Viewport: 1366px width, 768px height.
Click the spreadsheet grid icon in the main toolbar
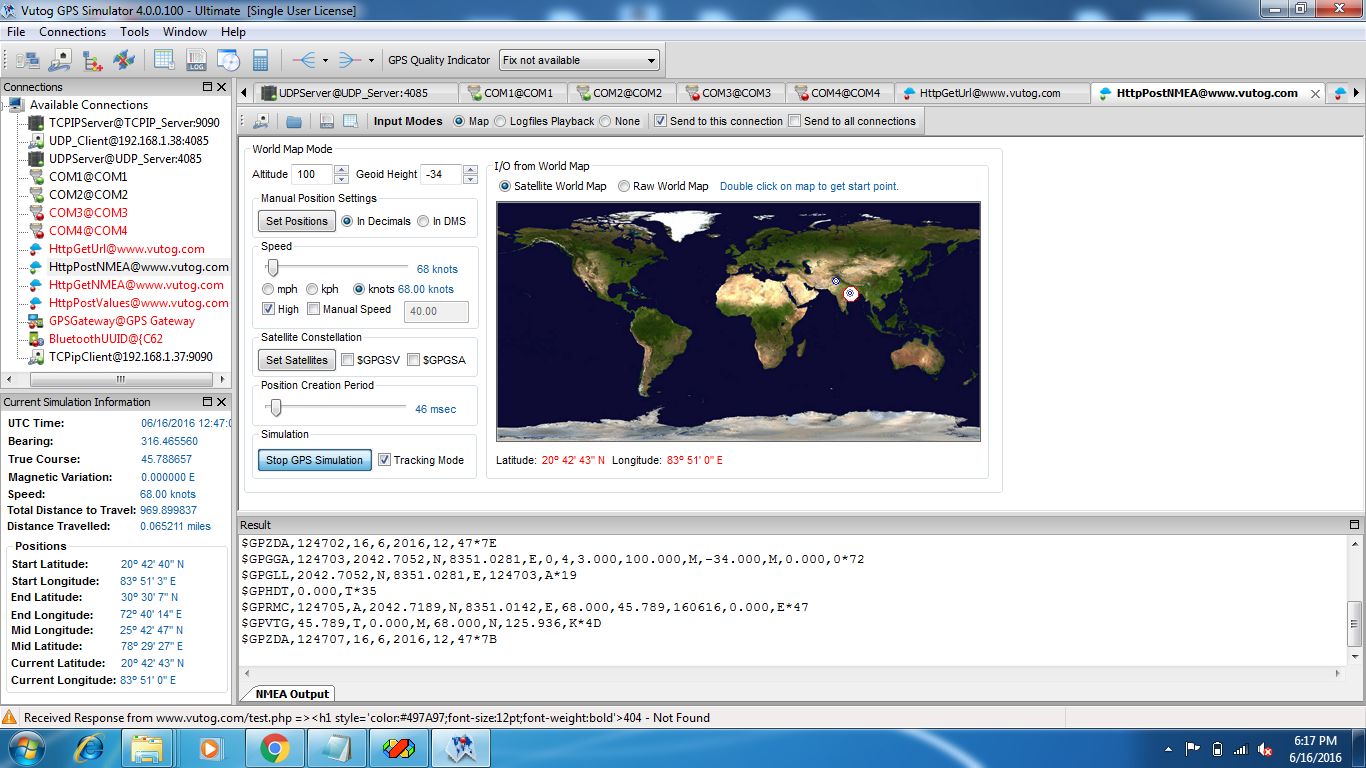click(x=164, y=60)
